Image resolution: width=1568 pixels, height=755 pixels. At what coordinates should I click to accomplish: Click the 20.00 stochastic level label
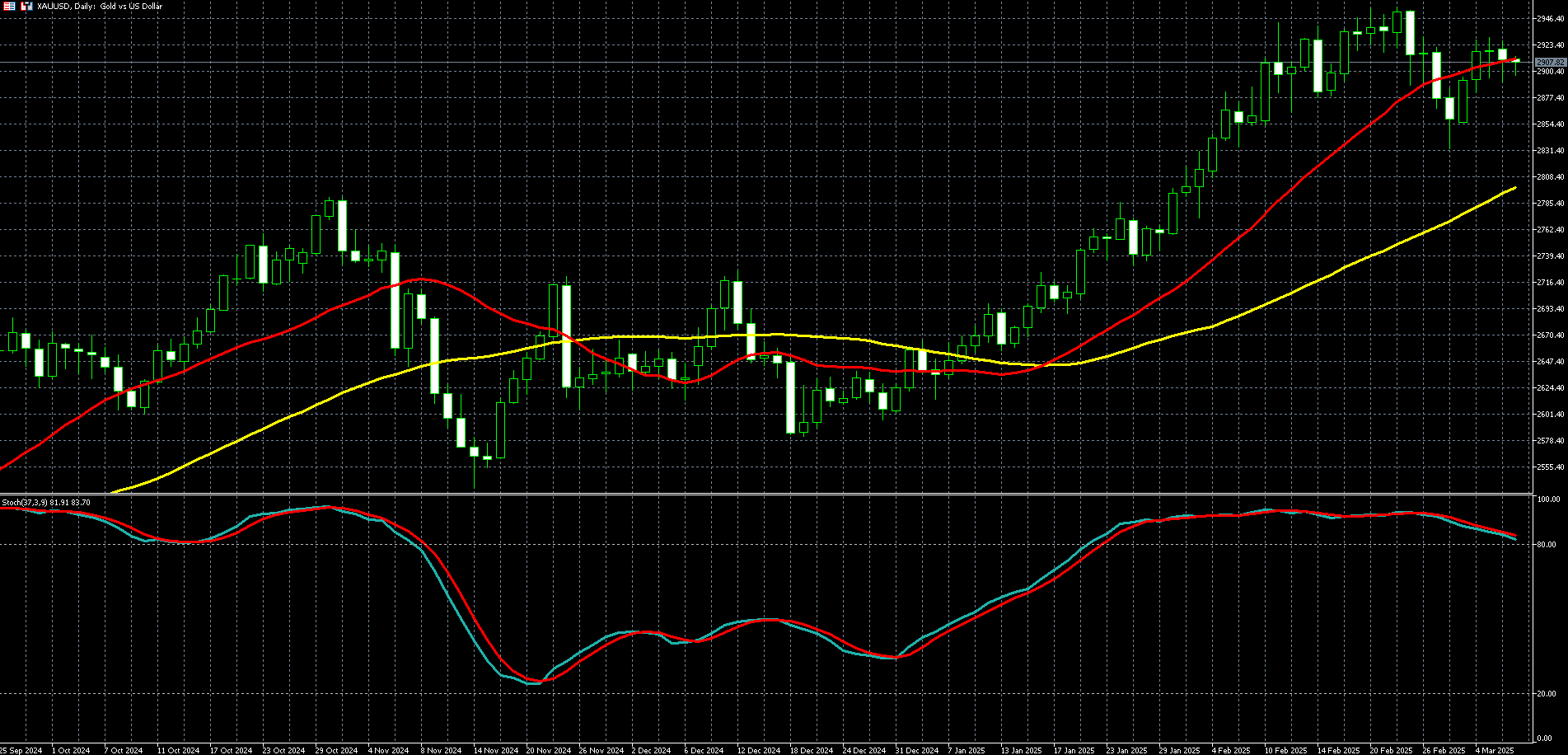[1548, 694]
